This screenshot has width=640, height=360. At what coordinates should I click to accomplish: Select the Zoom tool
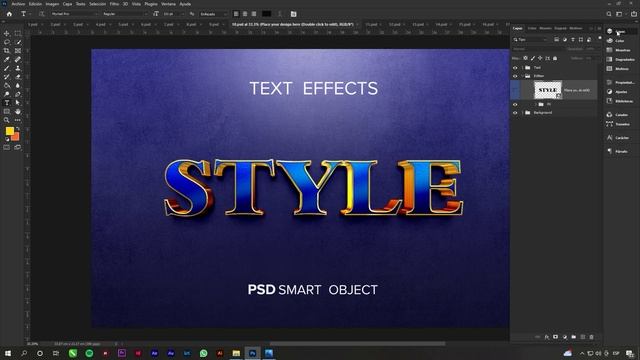(x=7, y=120)
